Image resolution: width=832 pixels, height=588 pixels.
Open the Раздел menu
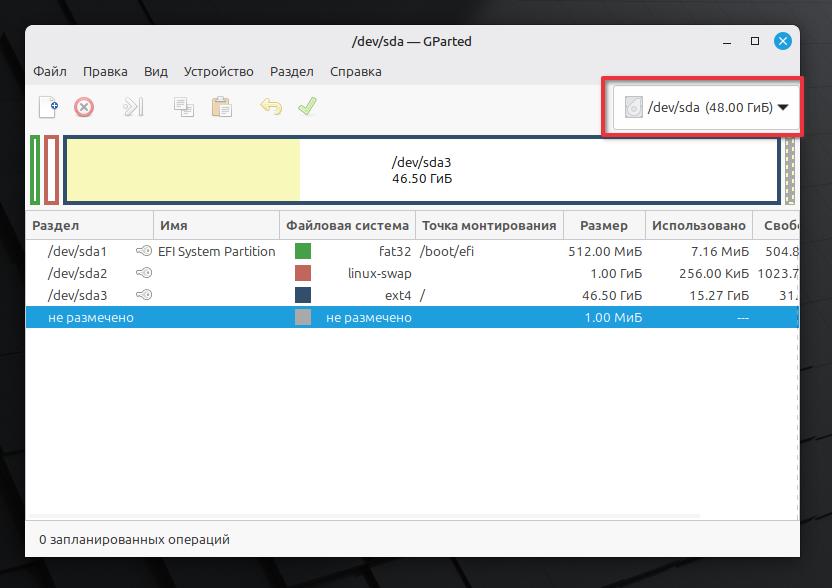pyautogui.click(x=291, y=72)
